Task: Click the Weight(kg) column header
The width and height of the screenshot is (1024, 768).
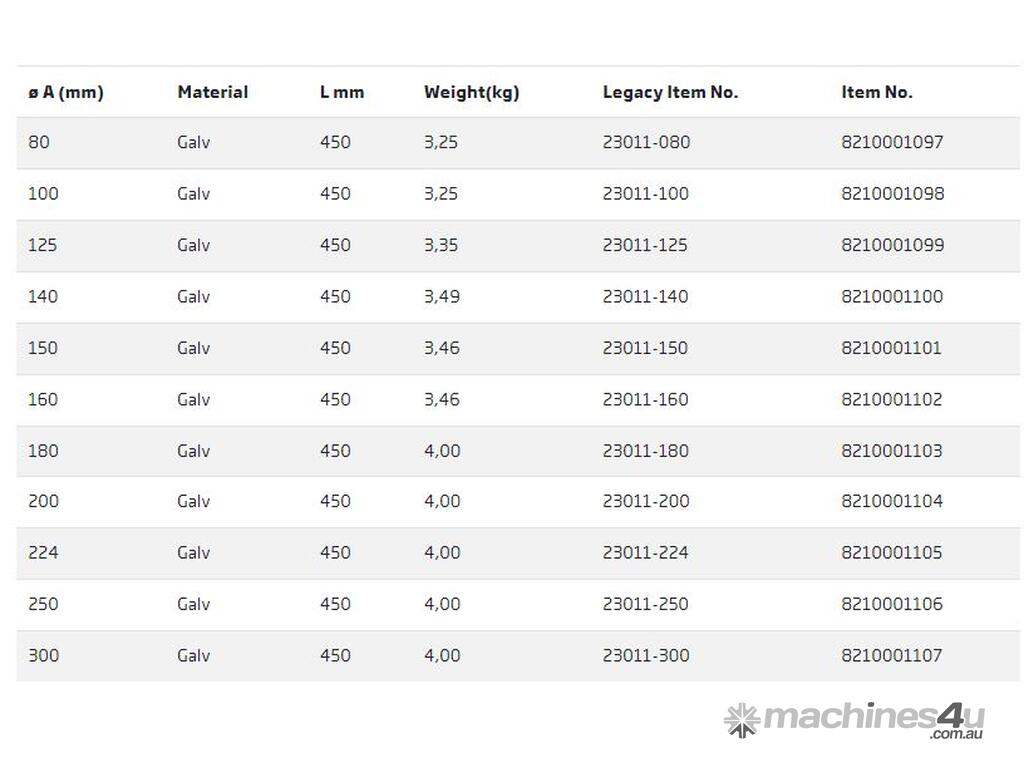Action: click(471, 92)
